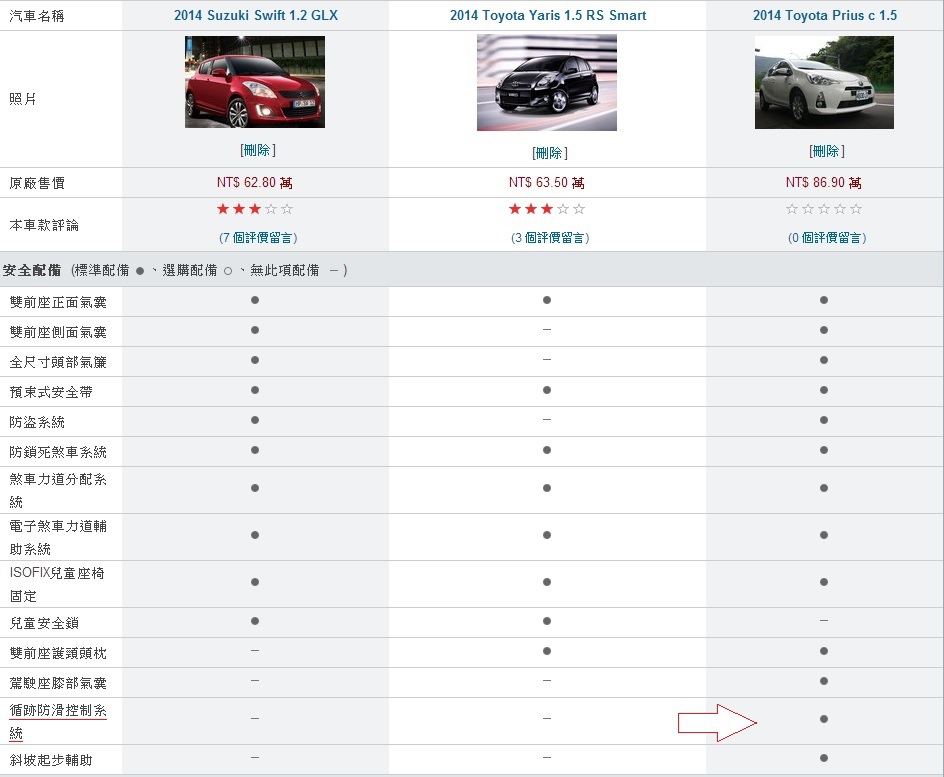Image resolution: width=944 pixels, height=777 pixels.
Task: Remove the Toyota Prius c via its [刪除] link
Action: 827,151
